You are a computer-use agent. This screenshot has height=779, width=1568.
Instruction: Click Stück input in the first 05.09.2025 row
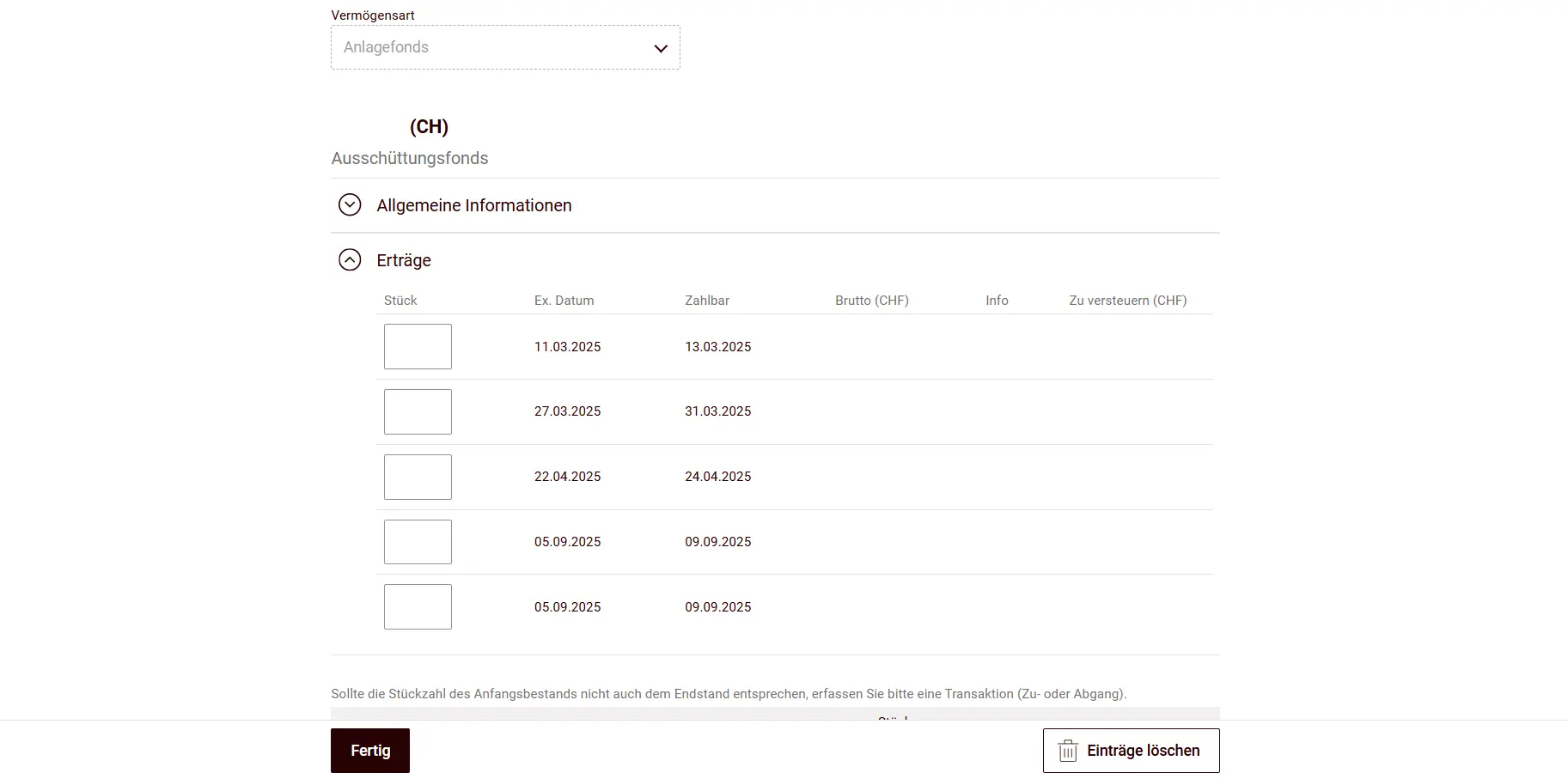click(x=418, y=541)
